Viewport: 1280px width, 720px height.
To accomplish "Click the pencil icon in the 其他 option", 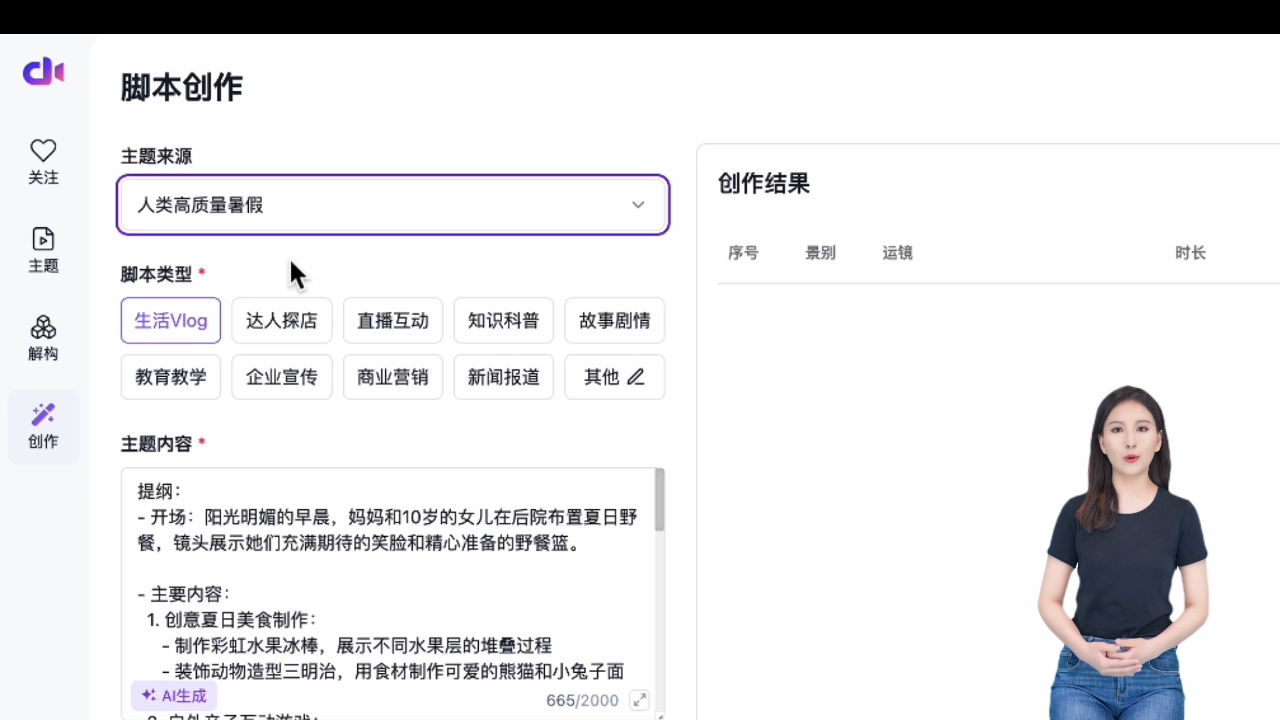I will point(636,377).
